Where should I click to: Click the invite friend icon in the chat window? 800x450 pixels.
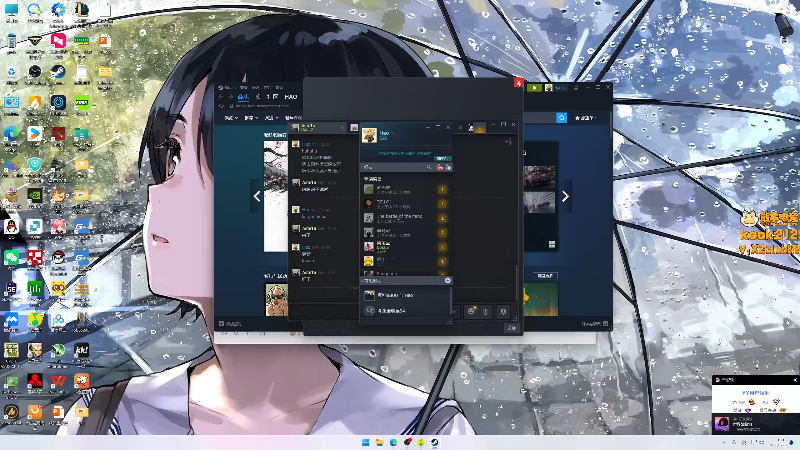click(x=508, y=141)
